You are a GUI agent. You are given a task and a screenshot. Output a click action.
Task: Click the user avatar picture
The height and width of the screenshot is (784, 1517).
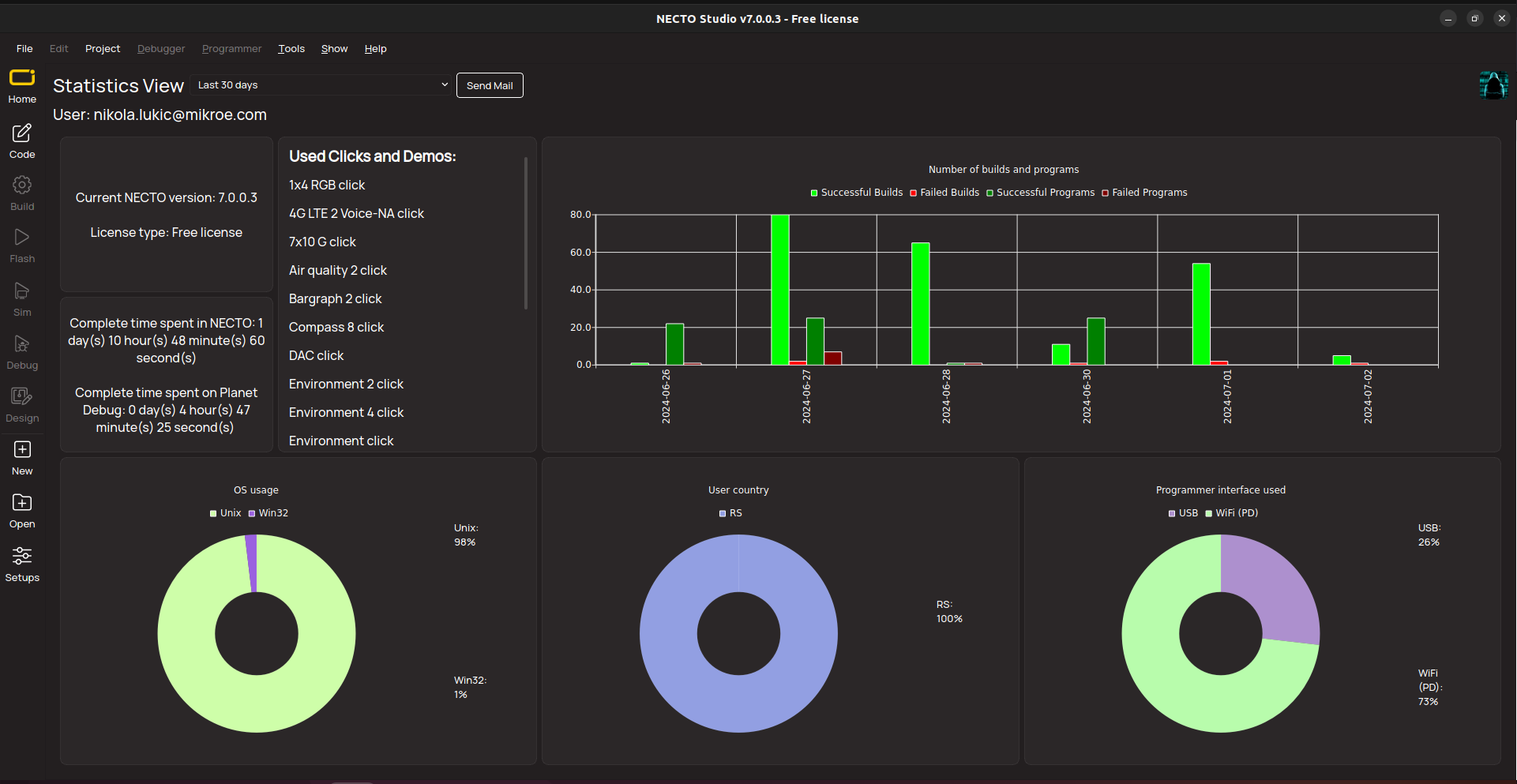point(1493,85)
